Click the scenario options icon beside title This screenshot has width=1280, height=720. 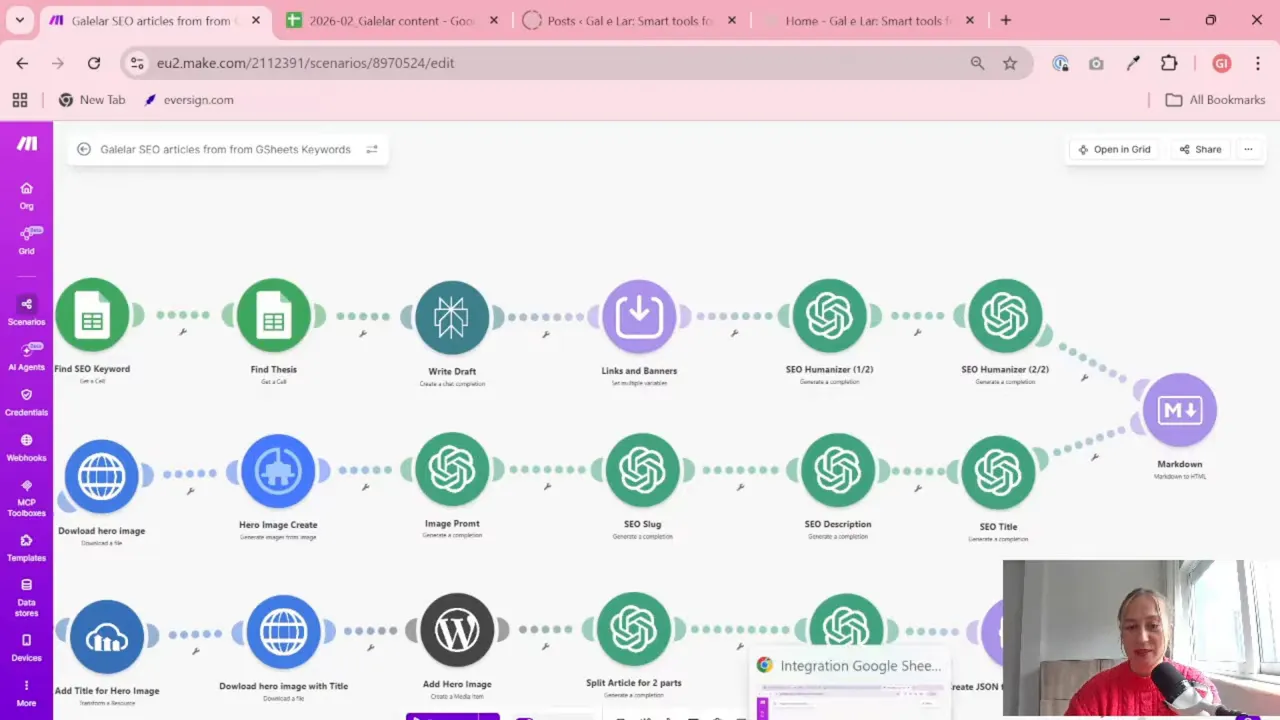(x=372, y=149)
